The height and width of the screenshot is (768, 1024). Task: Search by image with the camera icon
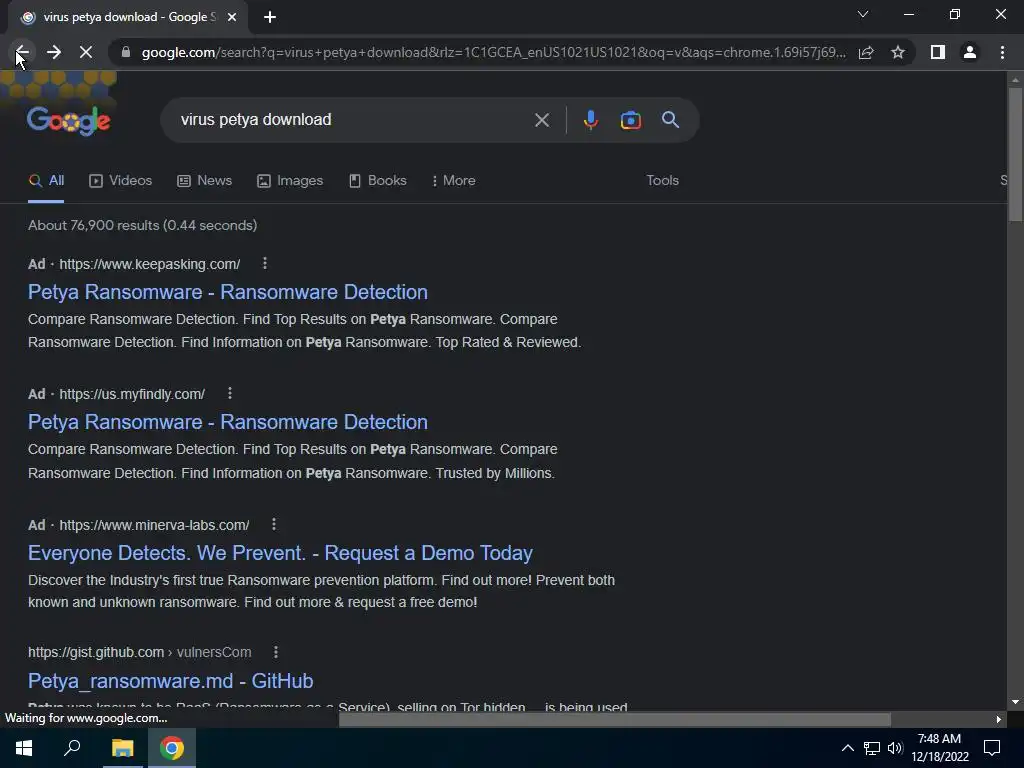click(x=630, y=120)
